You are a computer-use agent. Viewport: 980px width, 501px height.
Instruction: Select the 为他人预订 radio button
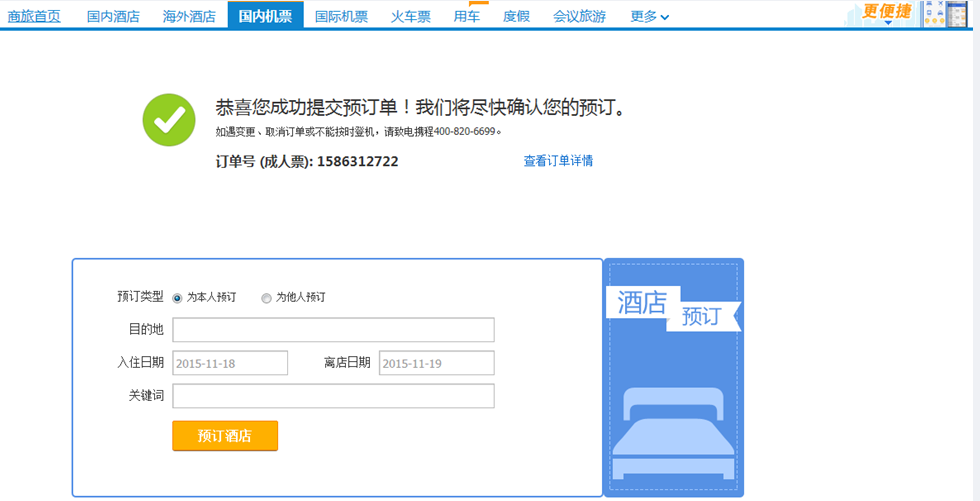(x=266, y=298)
